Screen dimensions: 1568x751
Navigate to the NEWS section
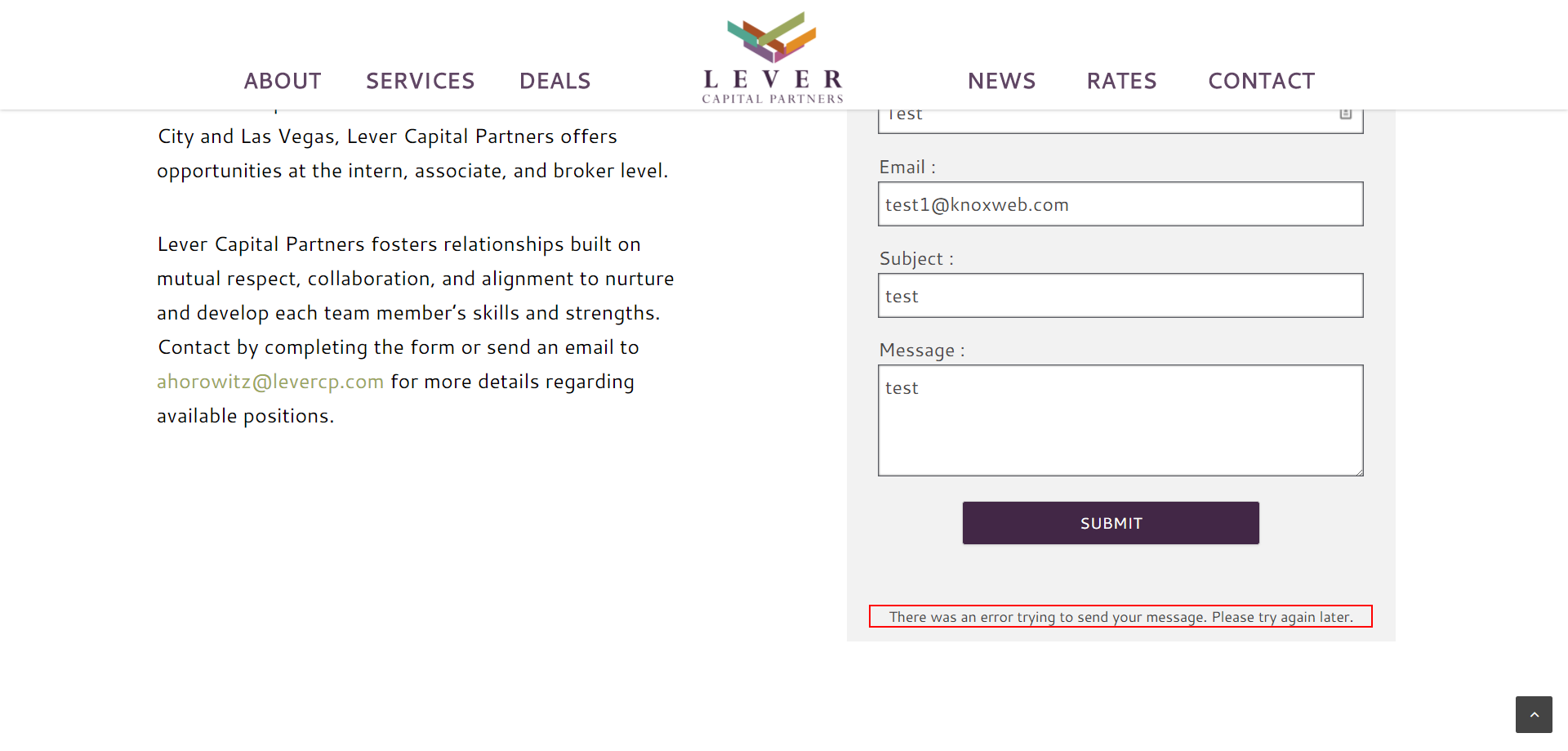click(1001, 81)
